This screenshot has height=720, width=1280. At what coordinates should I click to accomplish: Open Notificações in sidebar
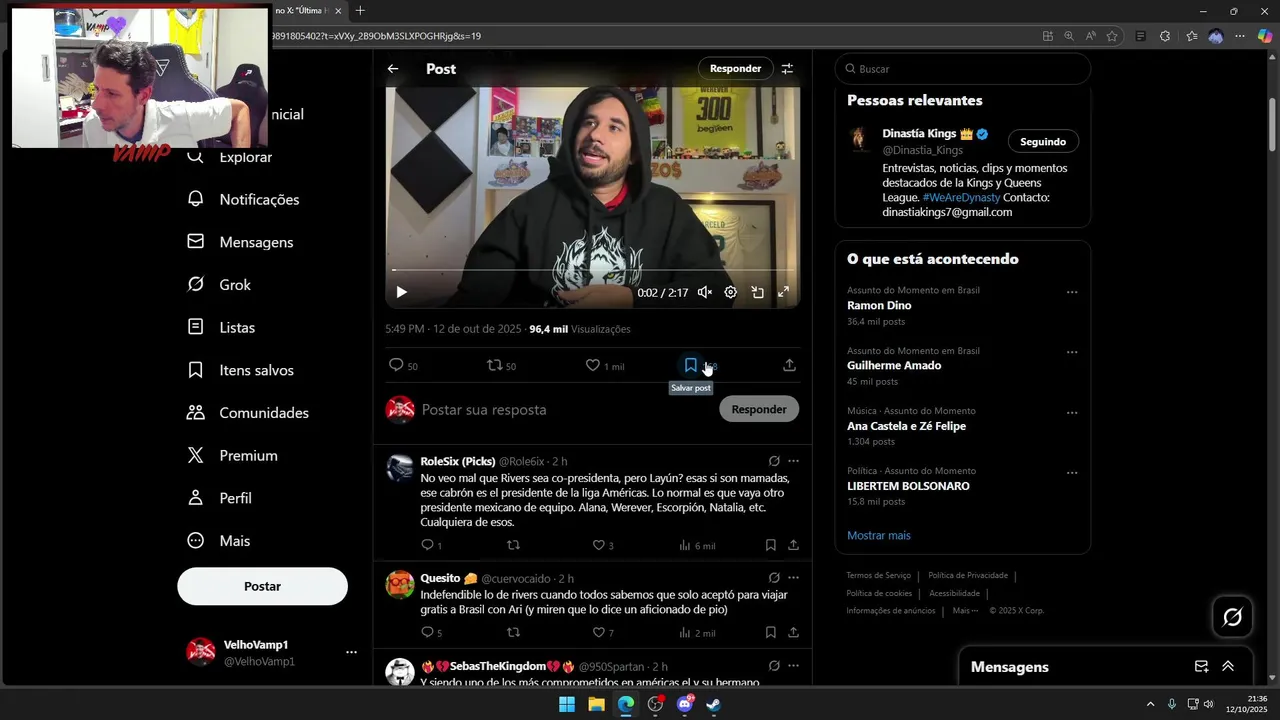[244, 199]
